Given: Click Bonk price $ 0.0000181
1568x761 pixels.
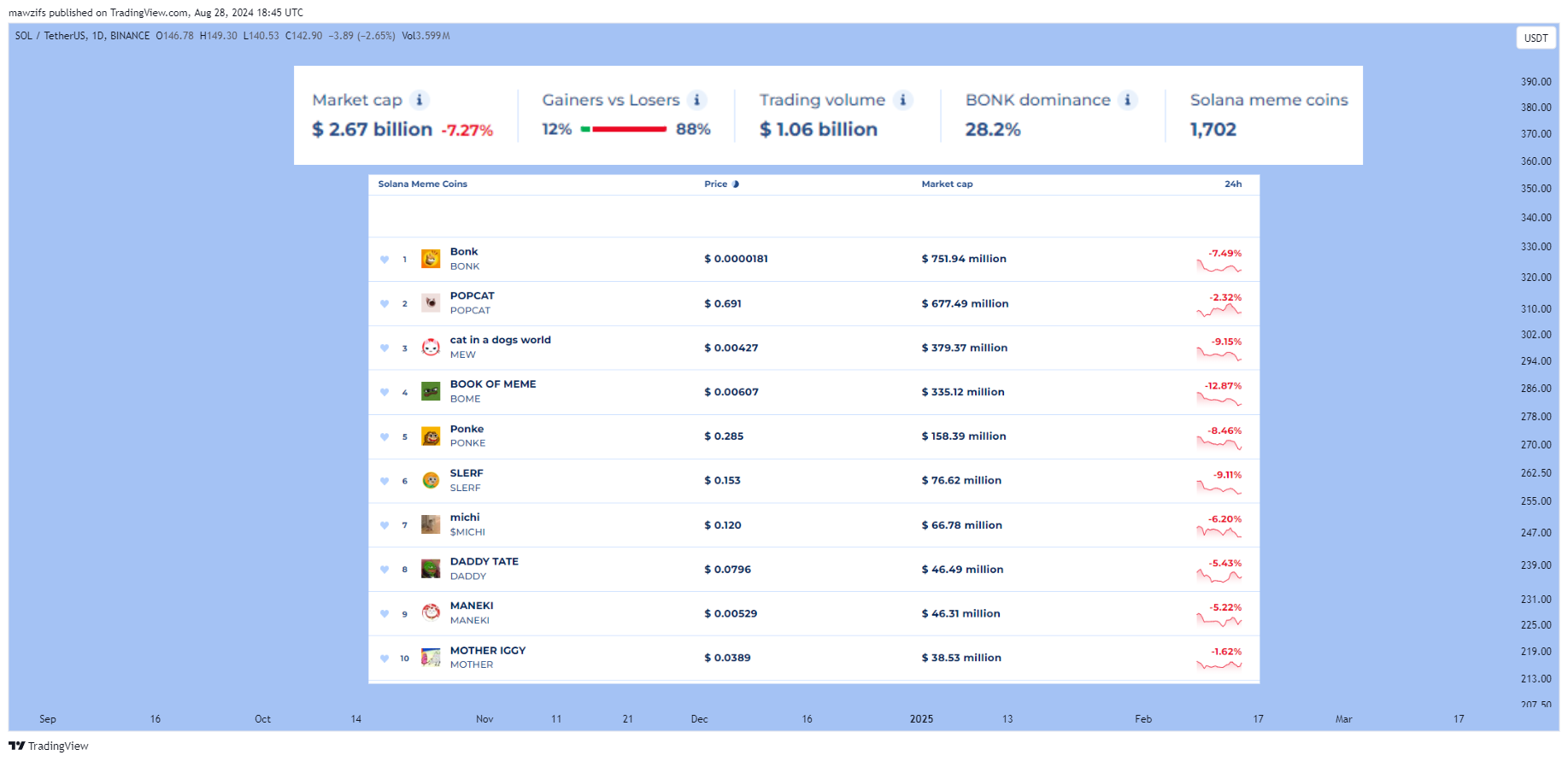Looking at the screenshot, I should pyautogui.click(x=736, y=259).
